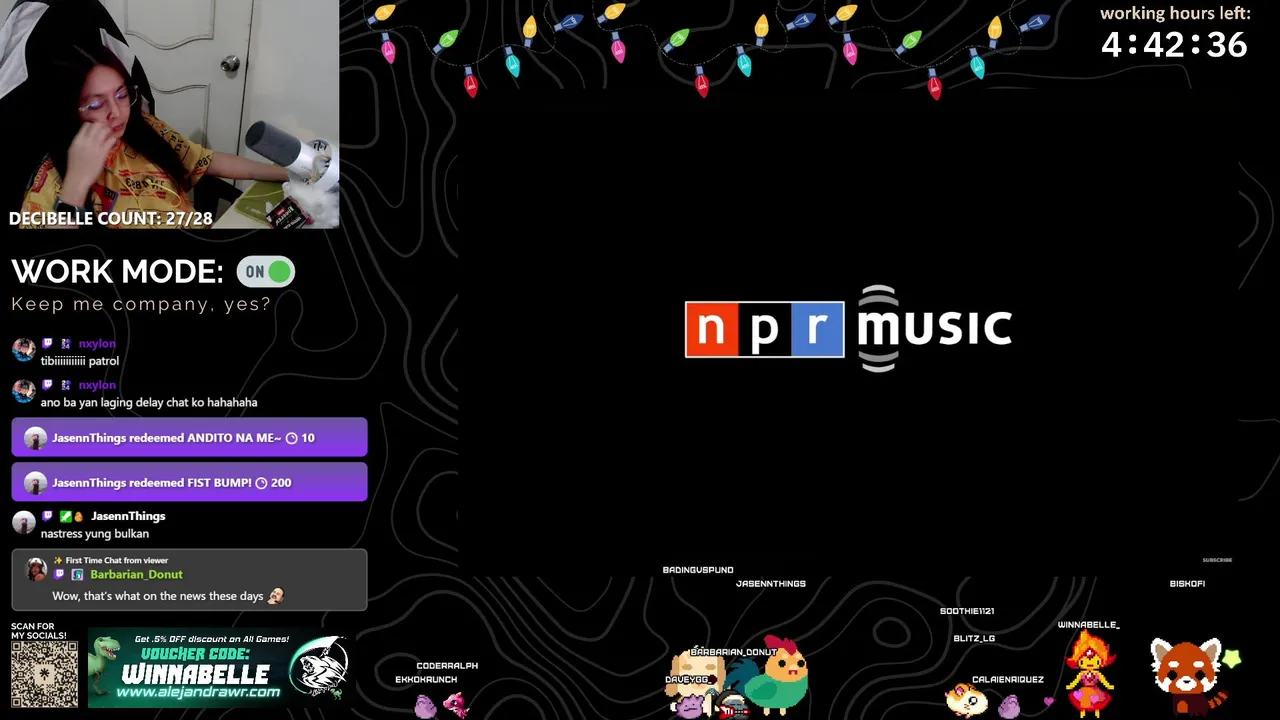
Task: Click the emoji after 'news these days'
Action: click(276, 596)
